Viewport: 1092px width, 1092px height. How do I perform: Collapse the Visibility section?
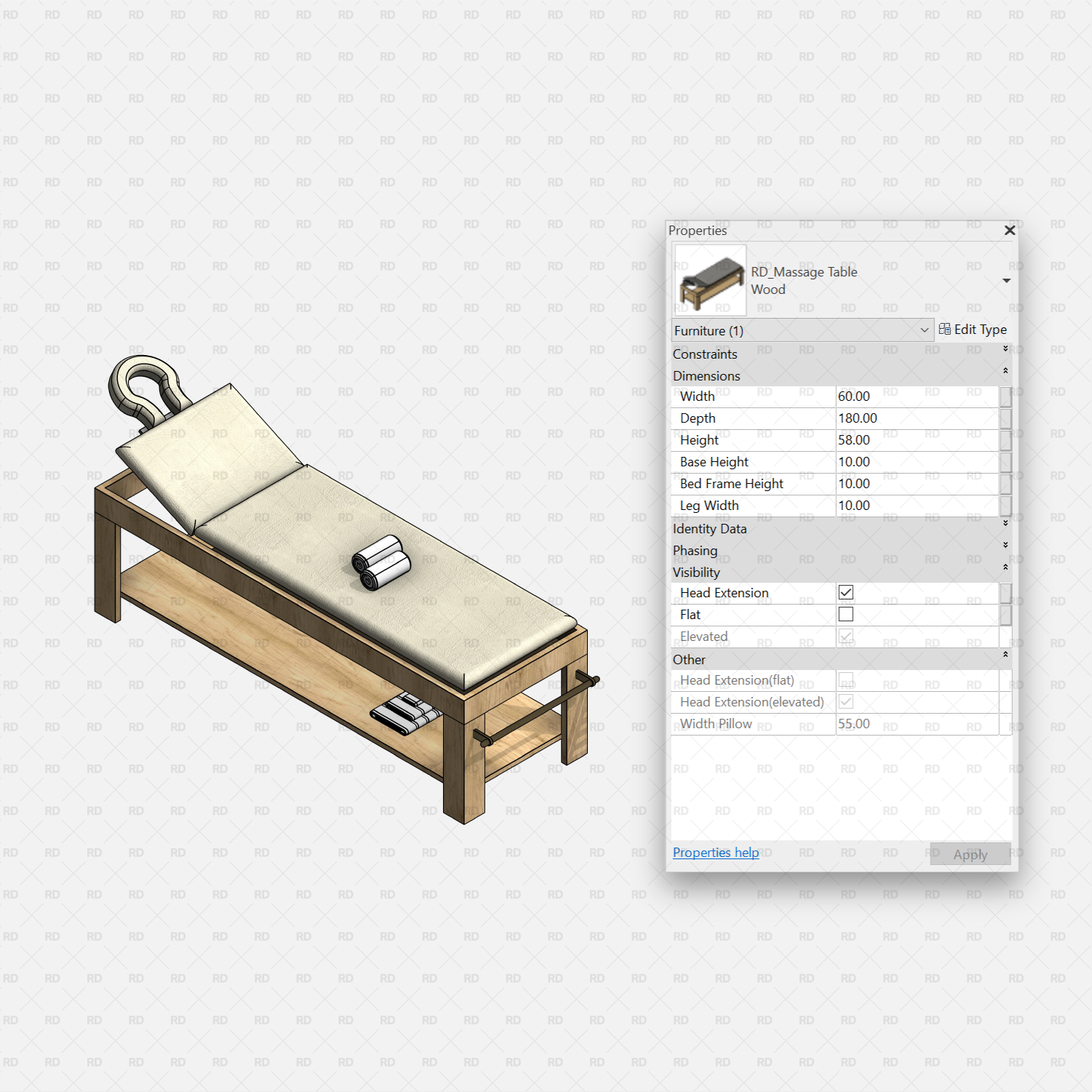[x=1005, y=567]
